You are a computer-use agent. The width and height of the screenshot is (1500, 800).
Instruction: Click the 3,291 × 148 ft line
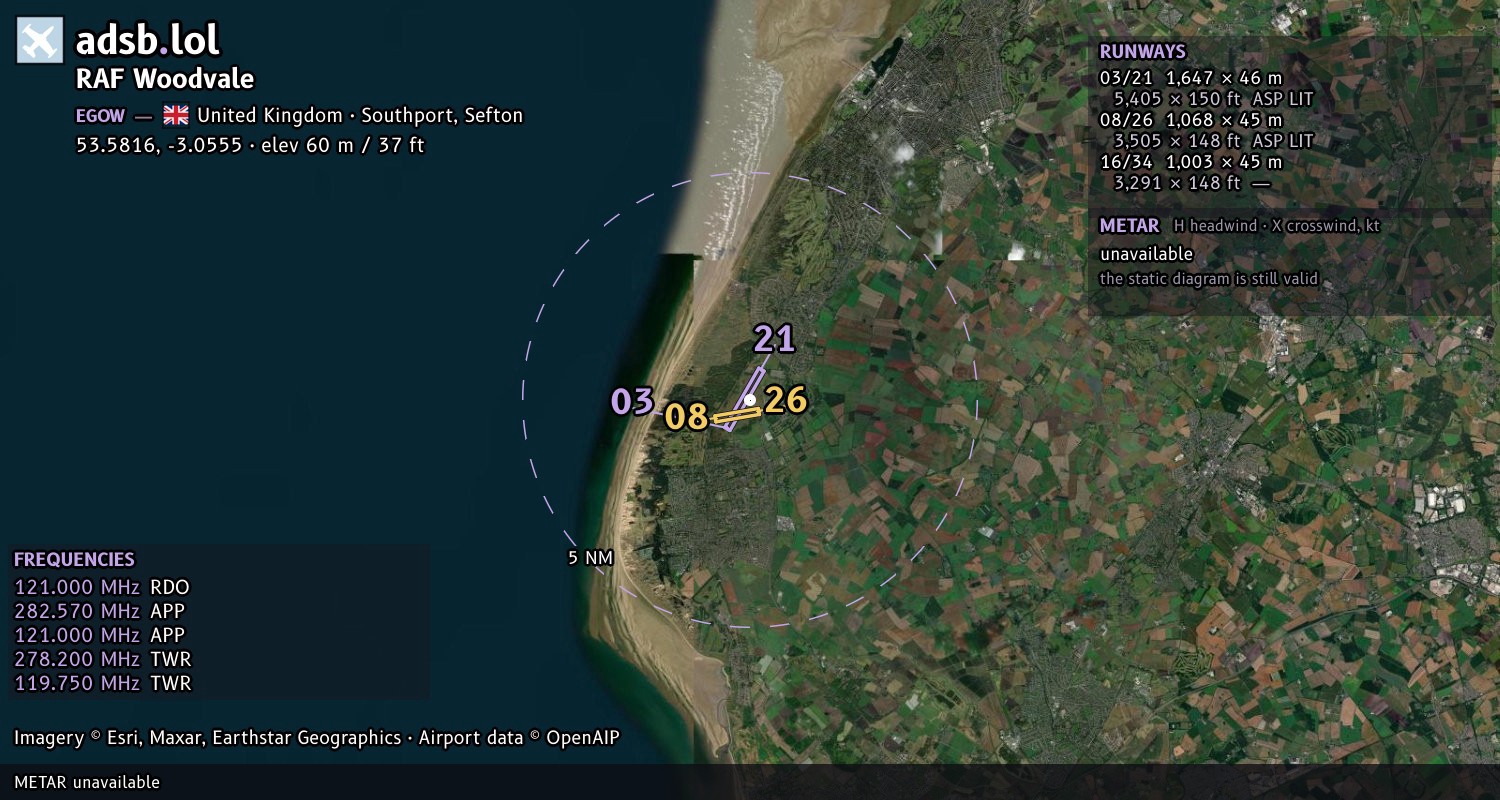1193,183
